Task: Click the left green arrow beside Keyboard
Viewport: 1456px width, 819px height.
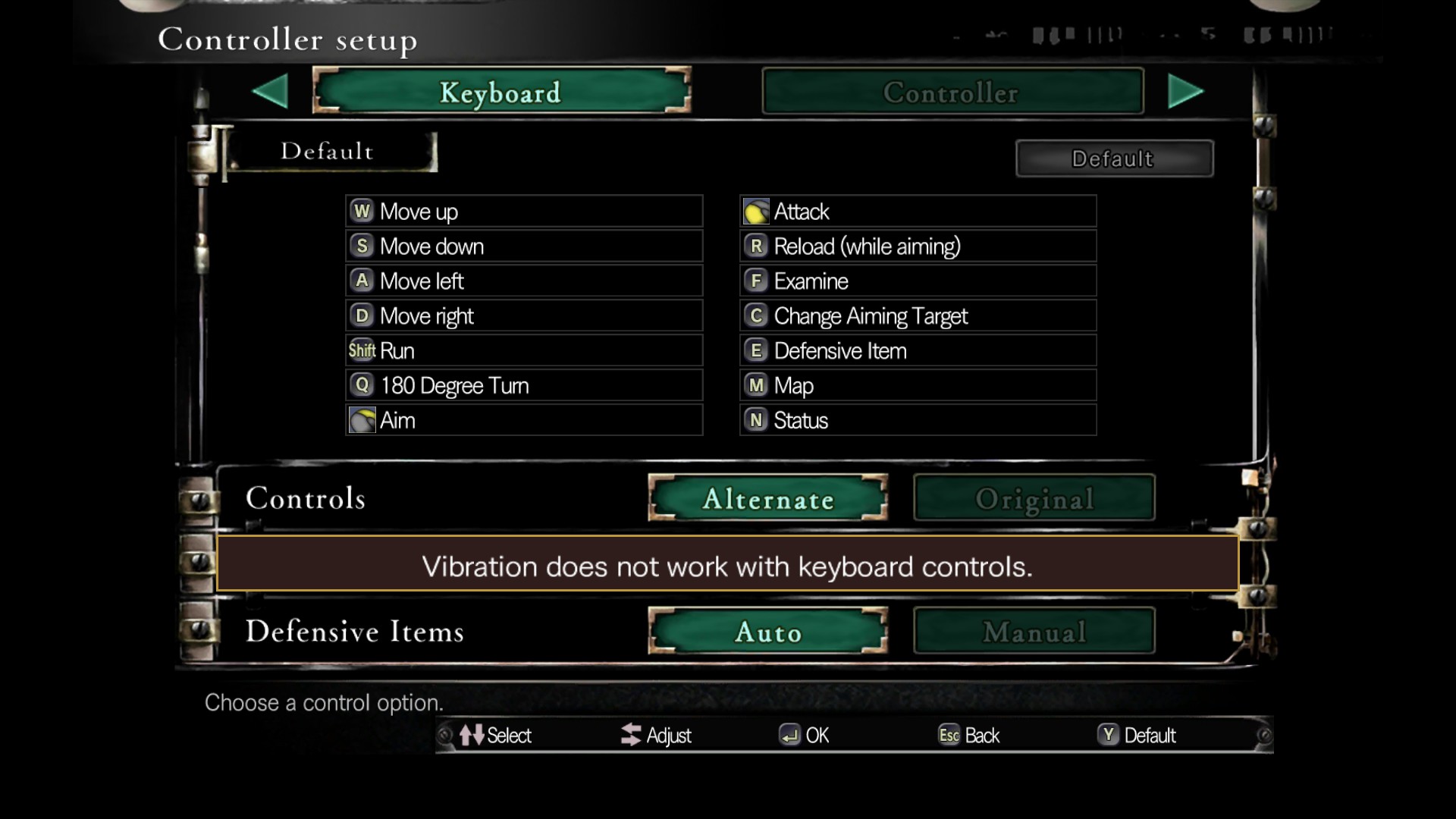Action: pyautogui.click(x=270, y=92)
